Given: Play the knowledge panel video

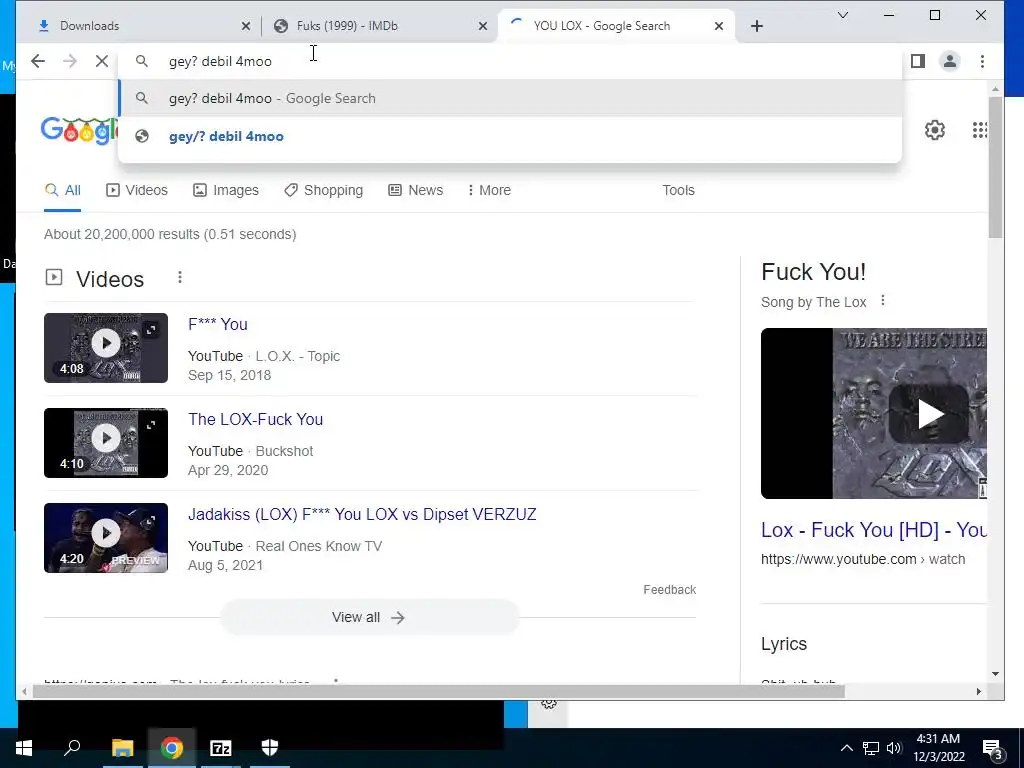Looking at the screenshot, I should pos(929,413).
